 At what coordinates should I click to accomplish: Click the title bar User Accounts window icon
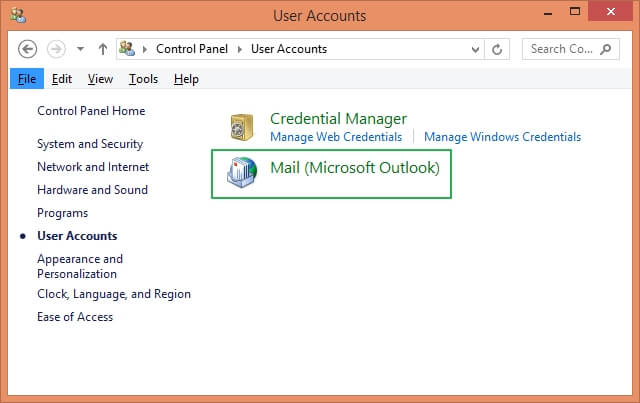[x=18, y=16]
